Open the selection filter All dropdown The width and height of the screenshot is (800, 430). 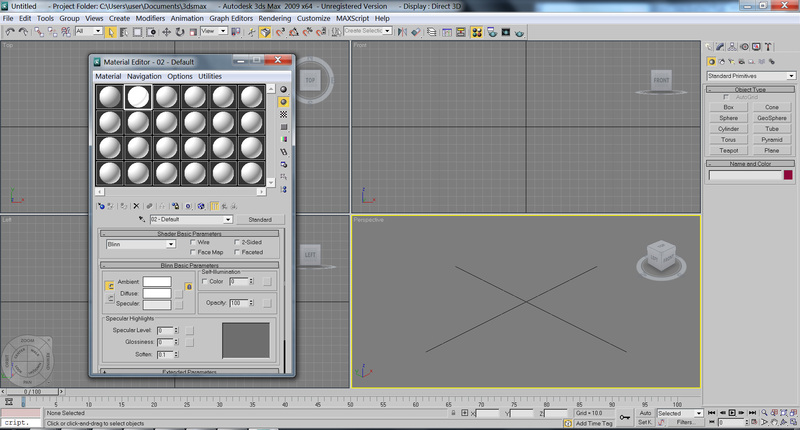[x=88, y=32]
